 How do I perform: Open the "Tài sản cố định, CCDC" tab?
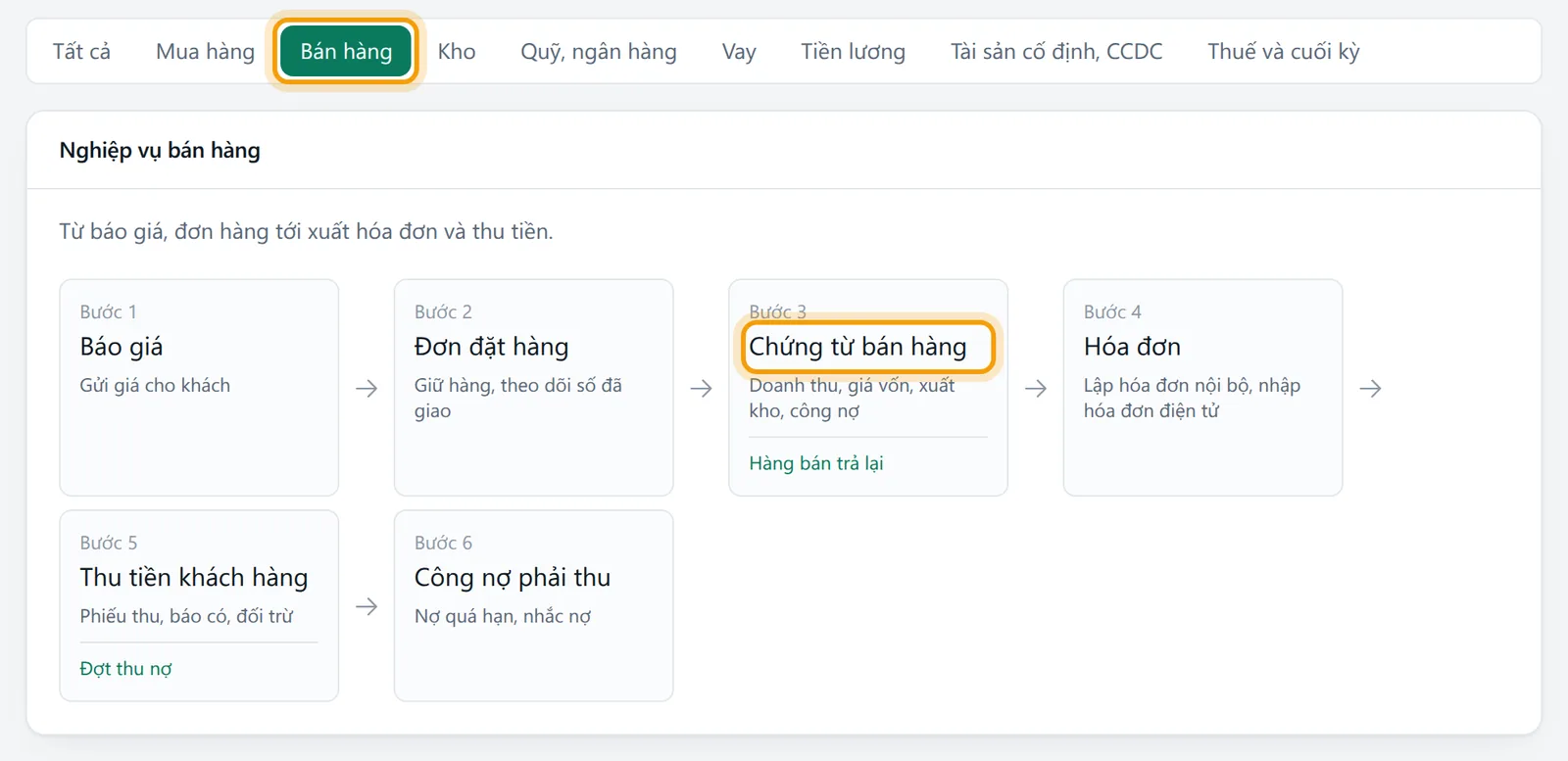point(1056,51)
